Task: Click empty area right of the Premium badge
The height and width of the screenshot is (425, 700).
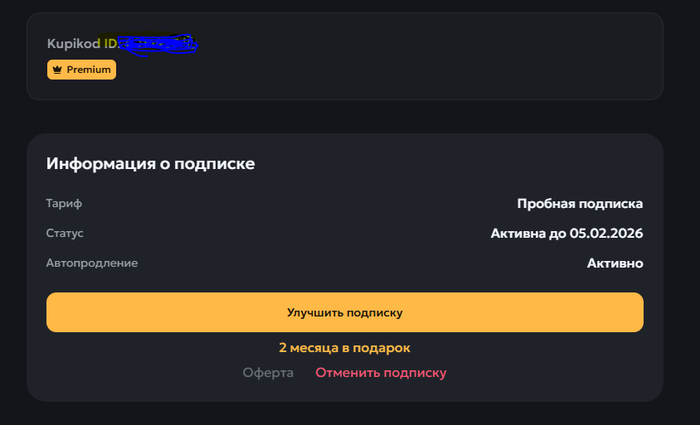Action: pos(350,70)
